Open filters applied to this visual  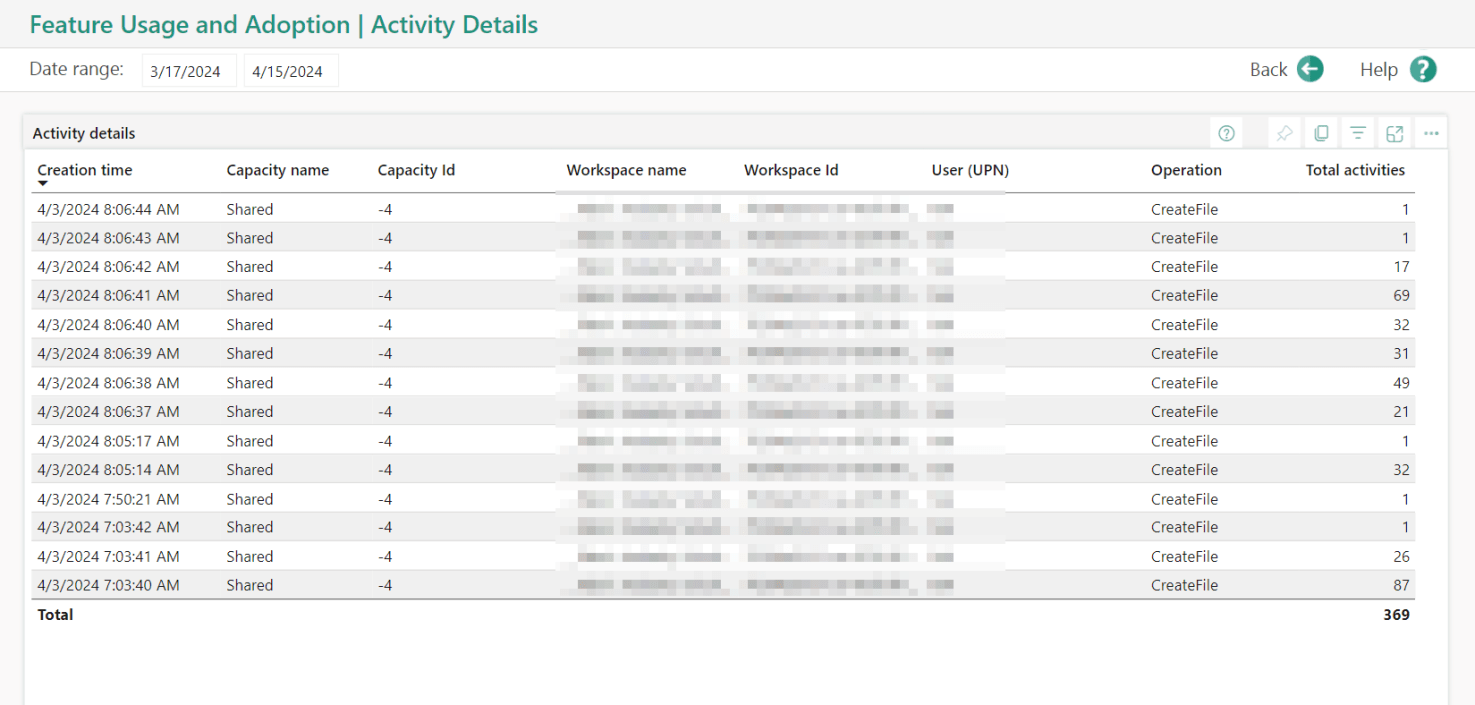click(x=1357, y=132)
